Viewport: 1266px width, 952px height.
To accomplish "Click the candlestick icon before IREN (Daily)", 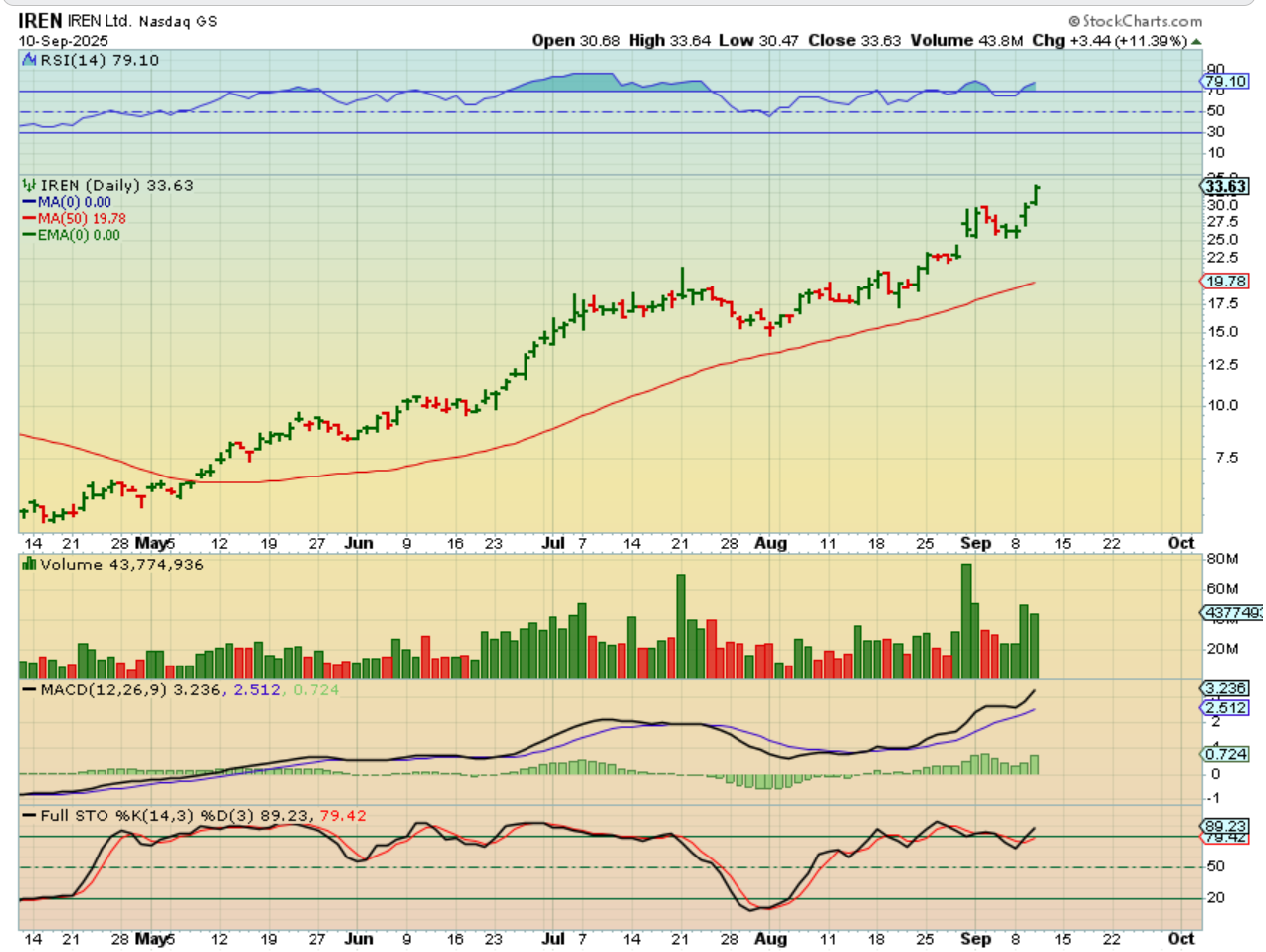I will click(29, 185).
